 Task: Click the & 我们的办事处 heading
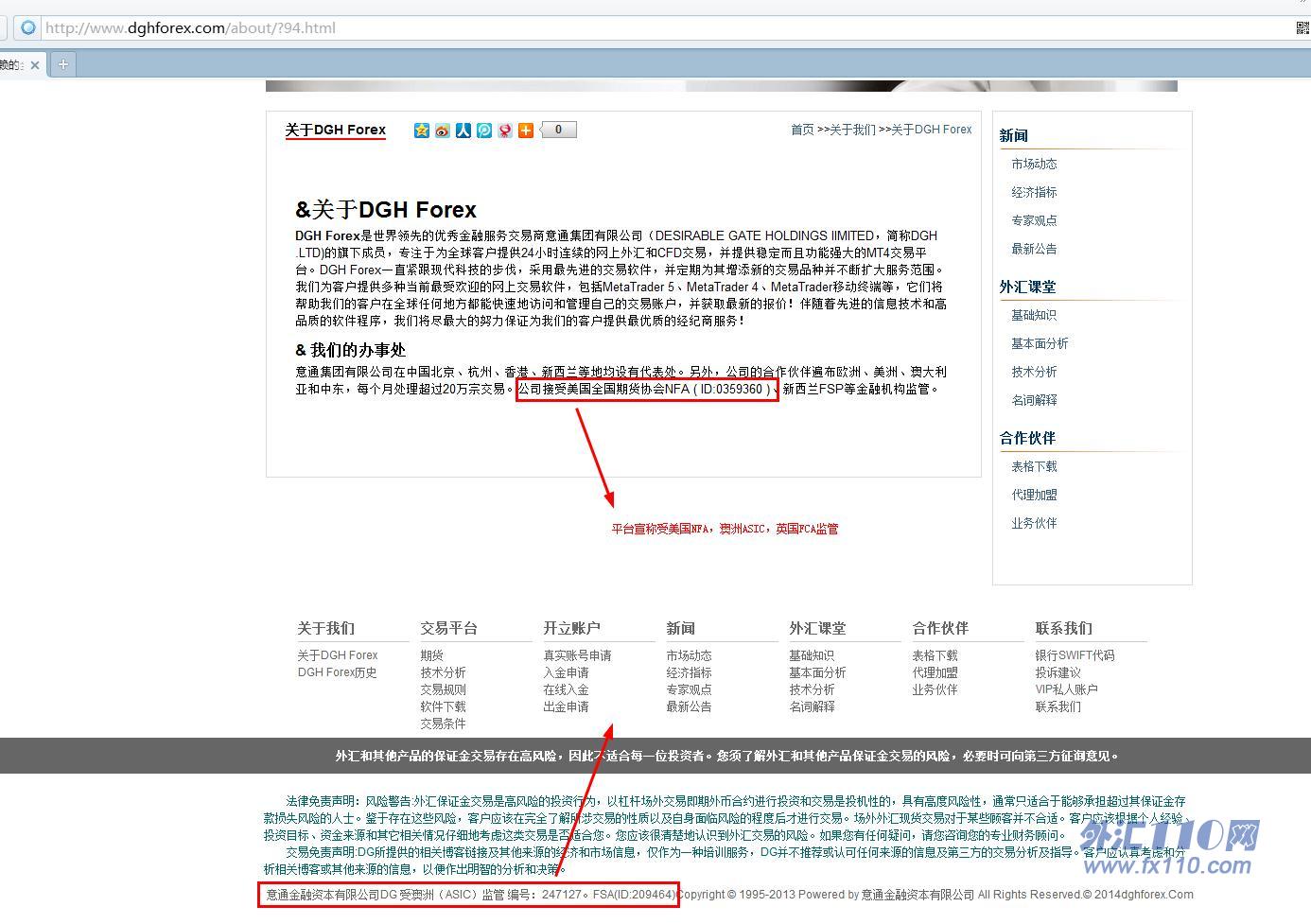[x=351, y=350]
